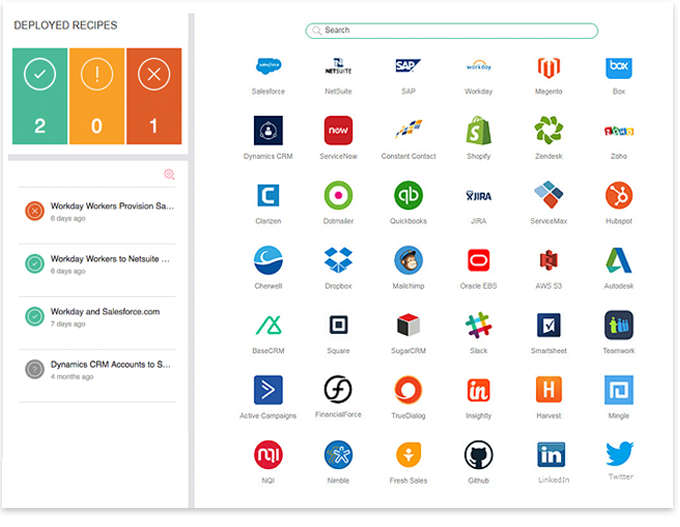Click the Box connector icon

[x=619, y=68]
